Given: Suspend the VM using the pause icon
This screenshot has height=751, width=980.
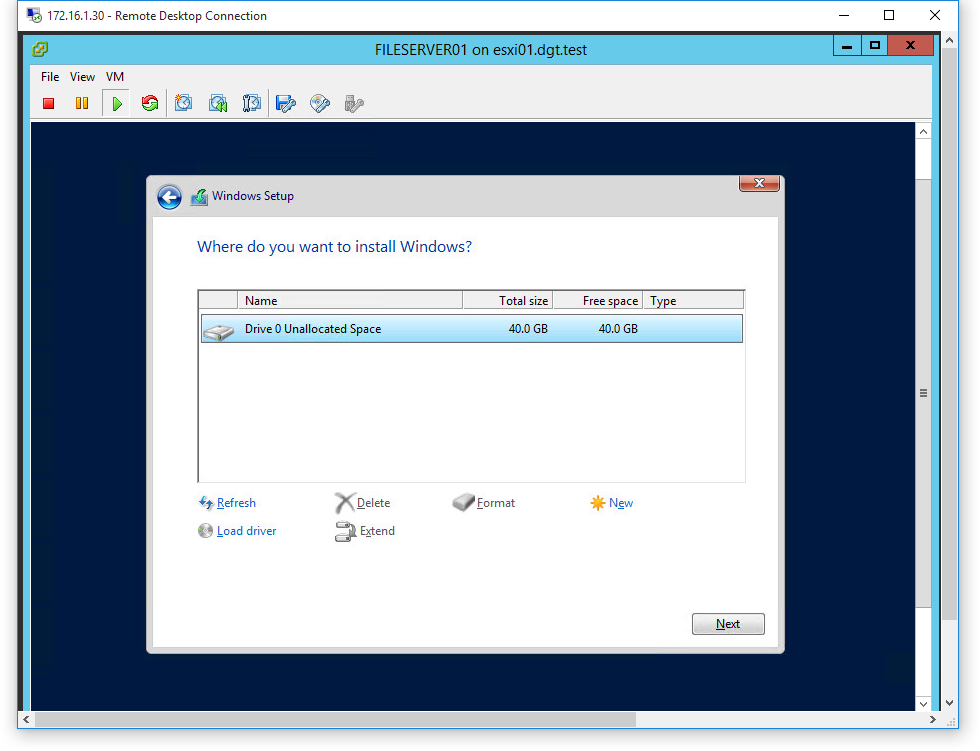Looking at the screenshot, I should pyautogui.click(x=82, y=104).
